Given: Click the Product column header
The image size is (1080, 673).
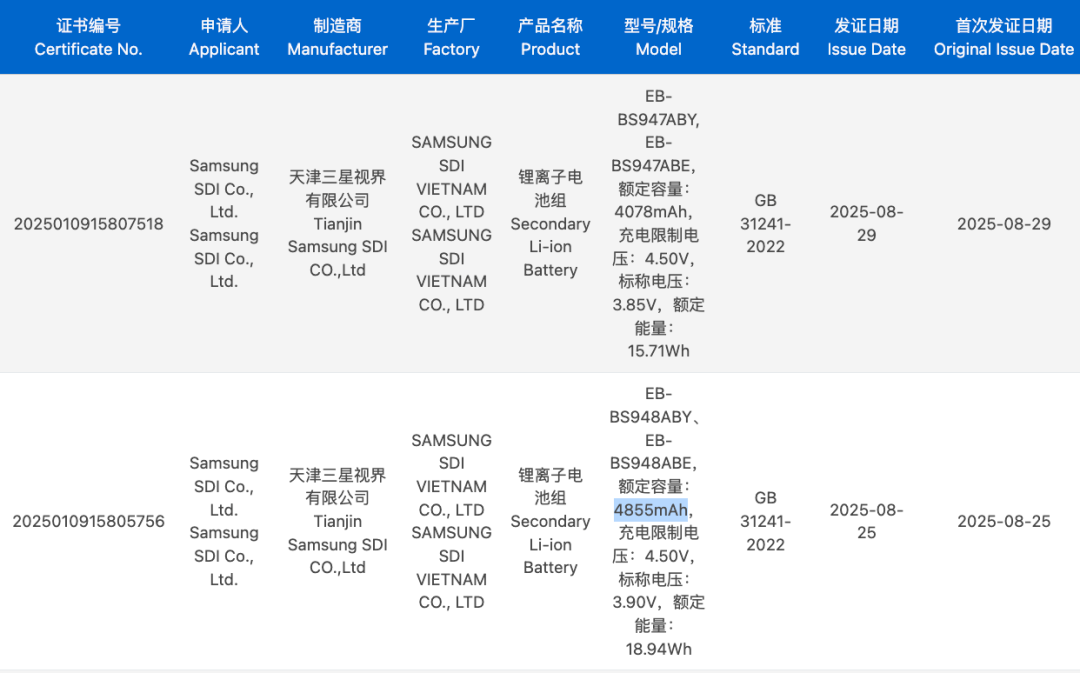Looking at the screenshot, I should click(550, 37).
